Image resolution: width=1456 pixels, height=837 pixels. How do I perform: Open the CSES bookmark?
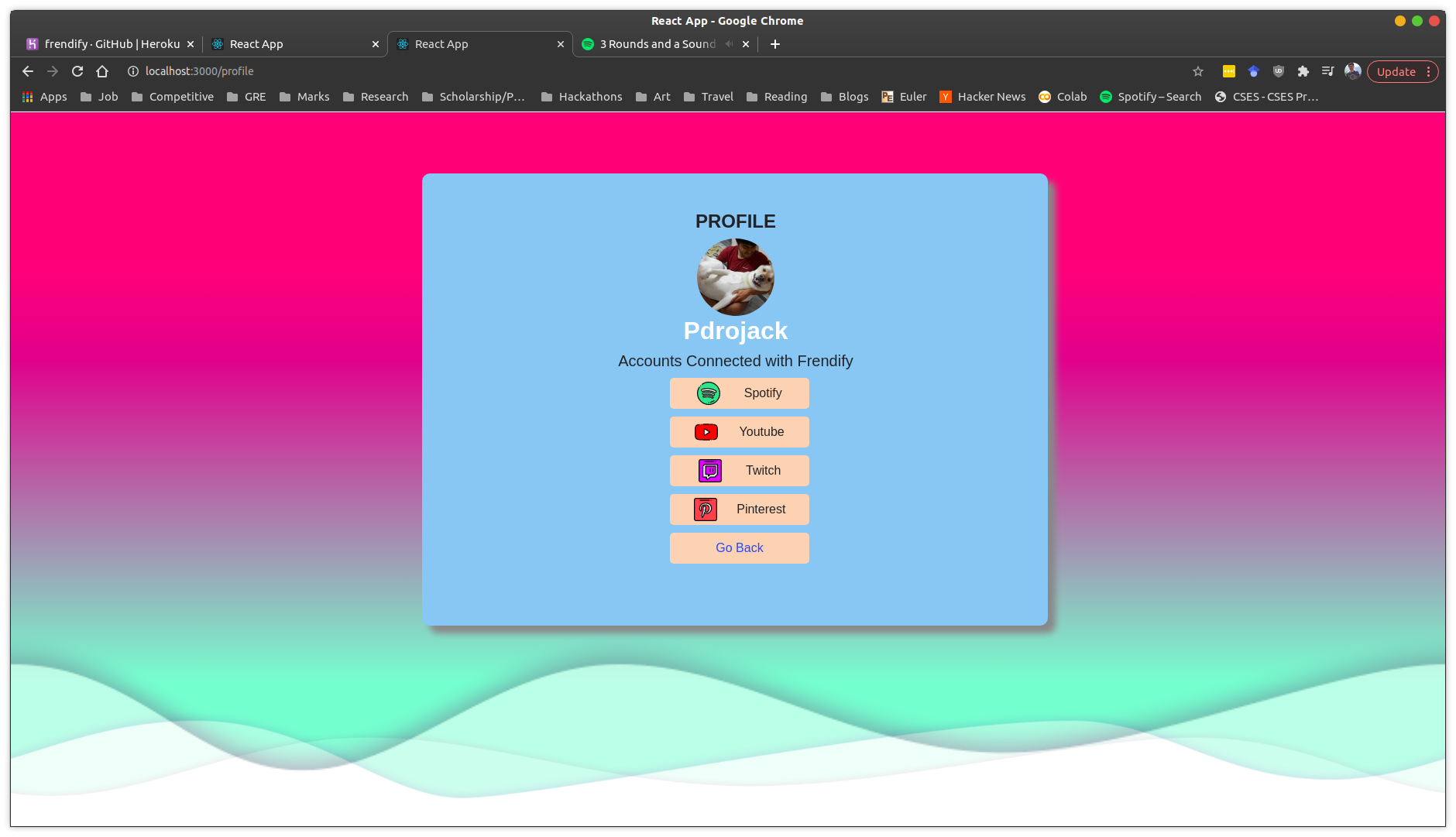point(1267,97)
